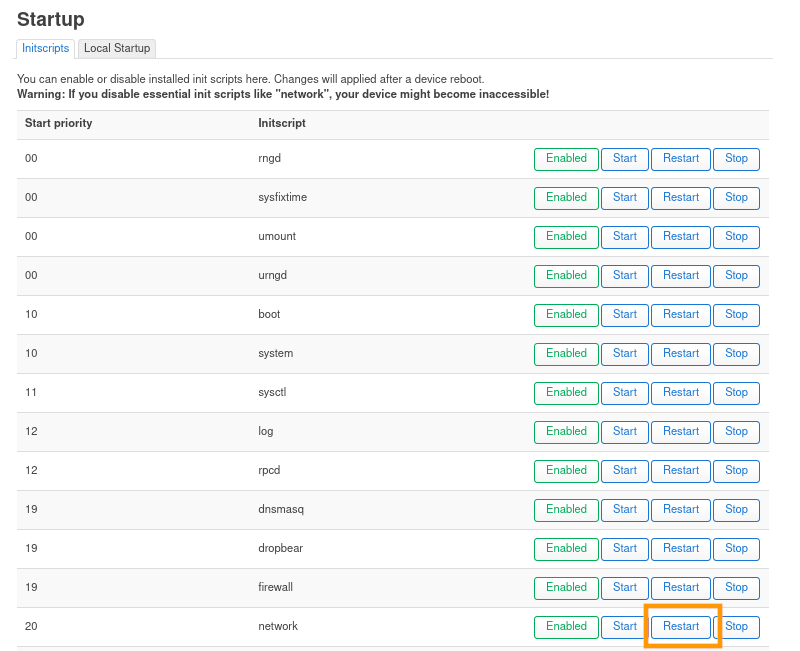Stop the rpcd service

[x=736, y=471]
